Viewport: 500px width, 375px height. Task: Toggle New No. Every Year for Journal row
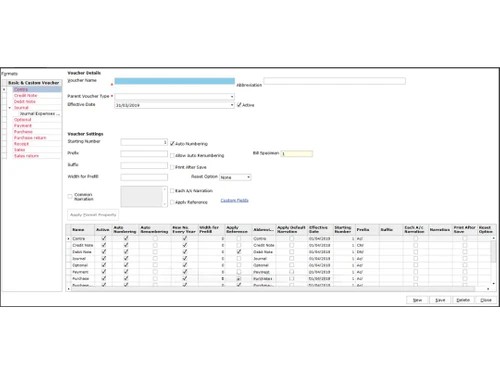pos(185,258)
